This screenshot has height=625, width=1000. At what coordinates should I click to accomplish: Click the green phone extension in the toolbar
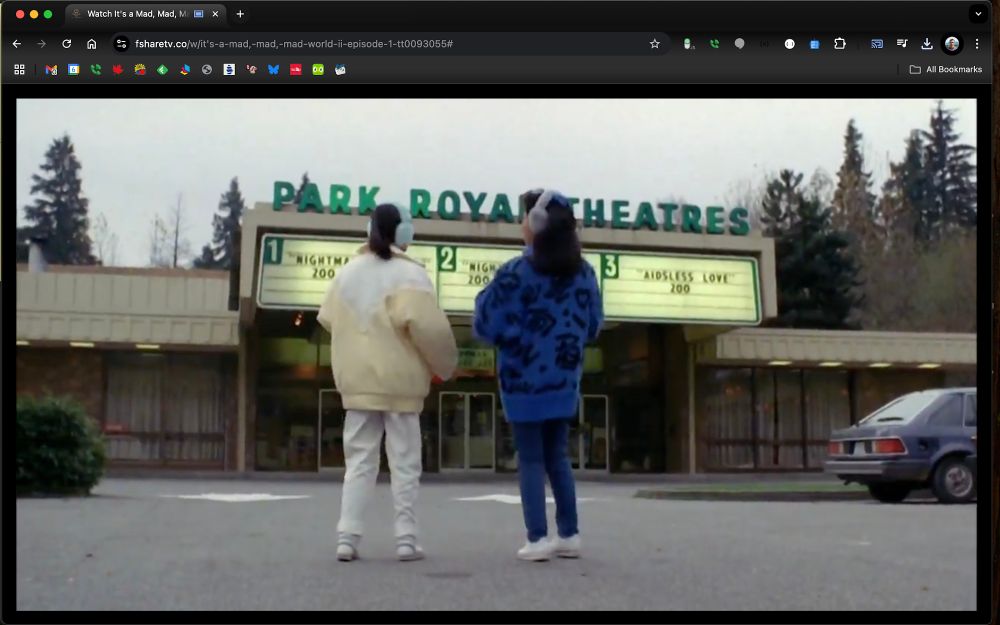[x=714, y=44]
